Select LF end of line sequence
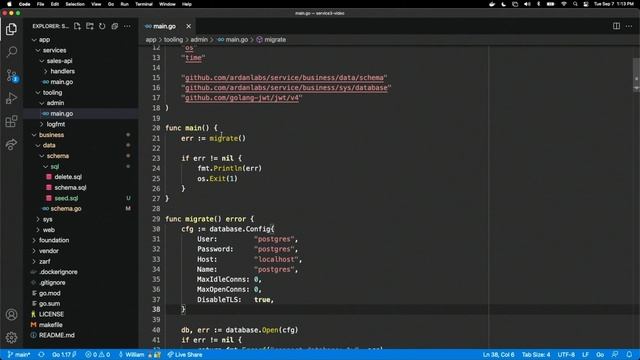The height and width of the screenshot is (360, 640). click(585, 355)
